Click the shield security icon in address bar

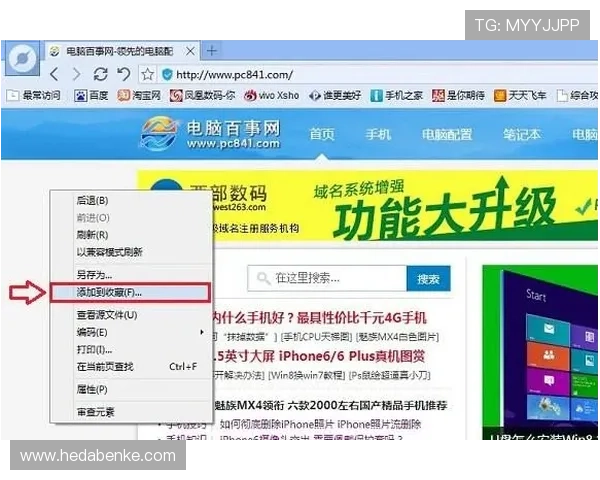click(167, 74)
